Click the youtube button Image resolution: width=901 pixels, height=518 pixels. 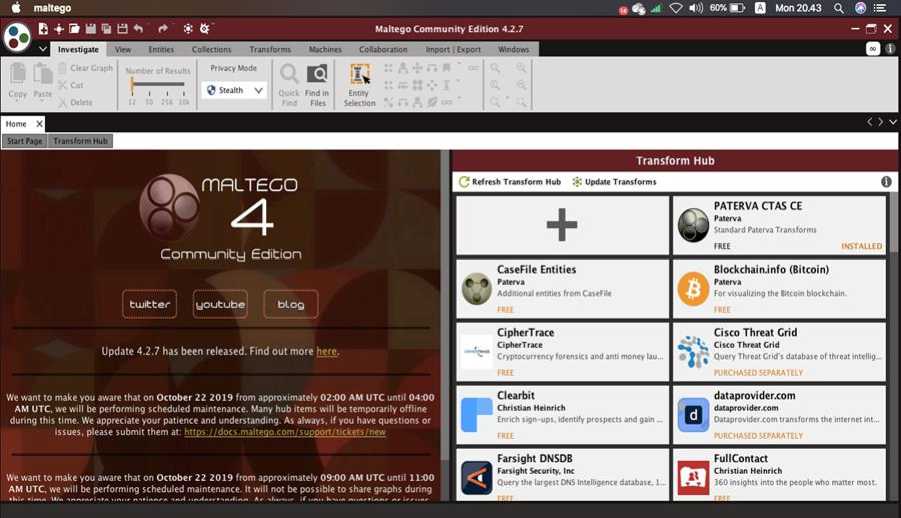(220, 304)
